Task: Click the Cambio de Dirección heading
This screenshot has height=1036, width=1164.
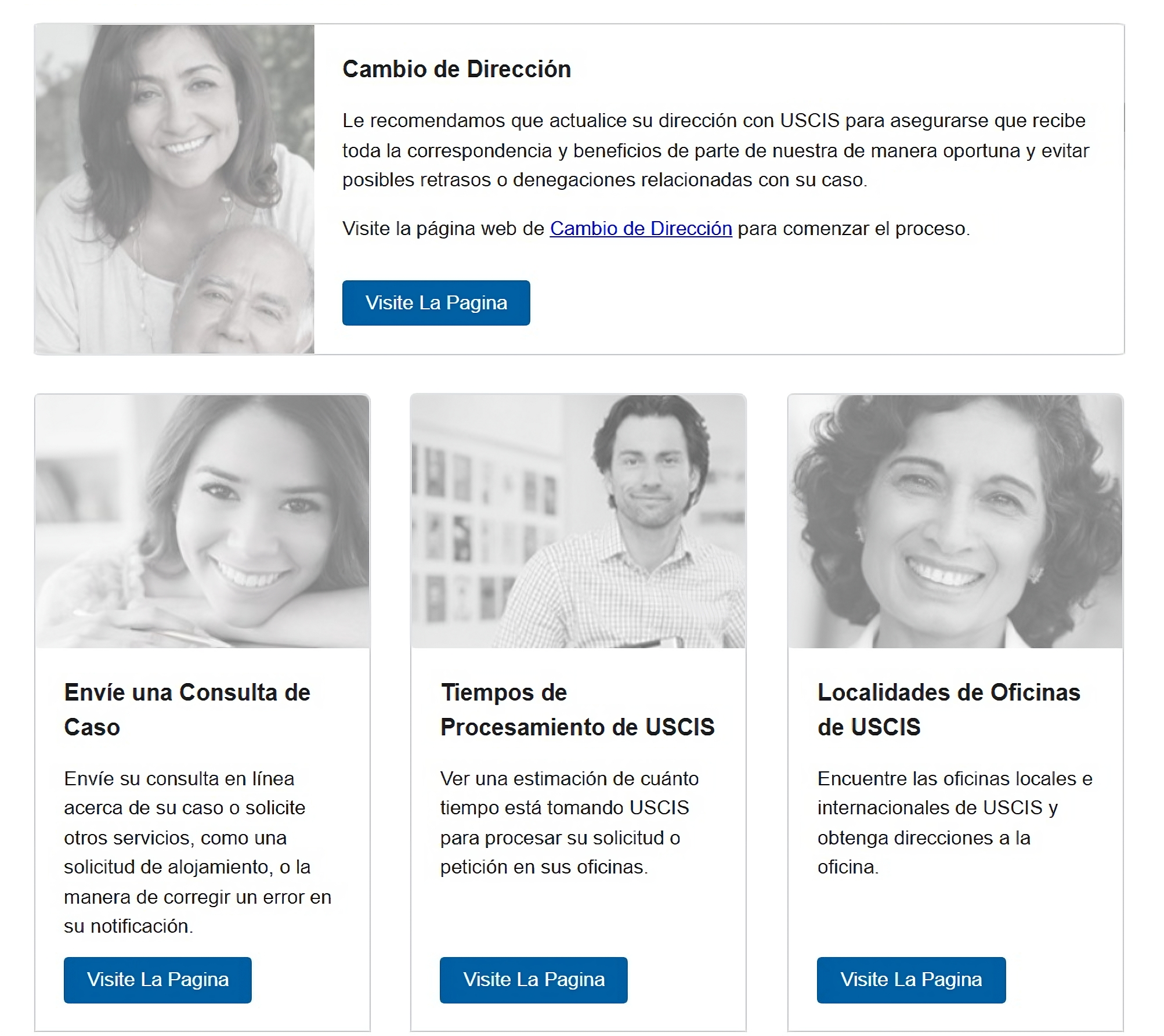Action: [x=457, y=69]
